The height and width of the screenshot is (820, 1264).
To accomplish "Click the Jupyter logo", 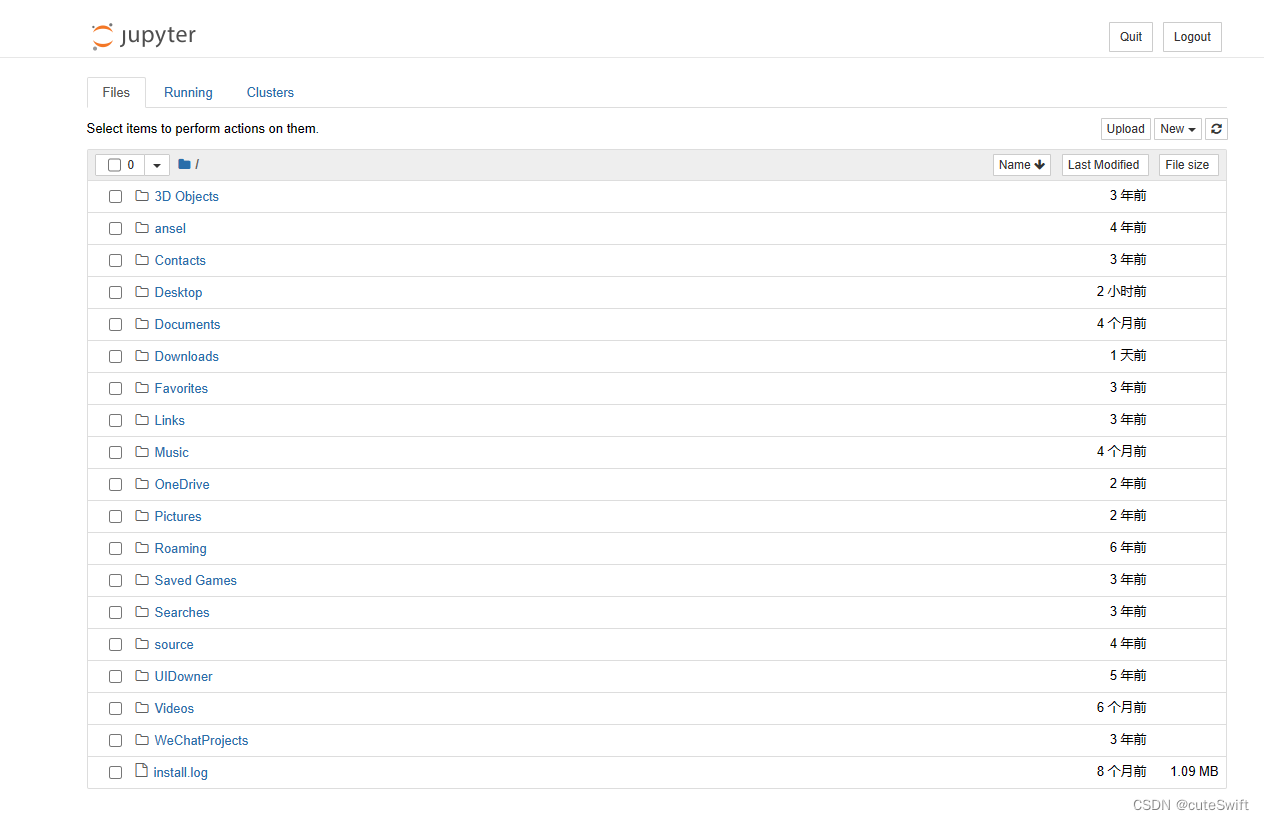I will coord(144,37).
